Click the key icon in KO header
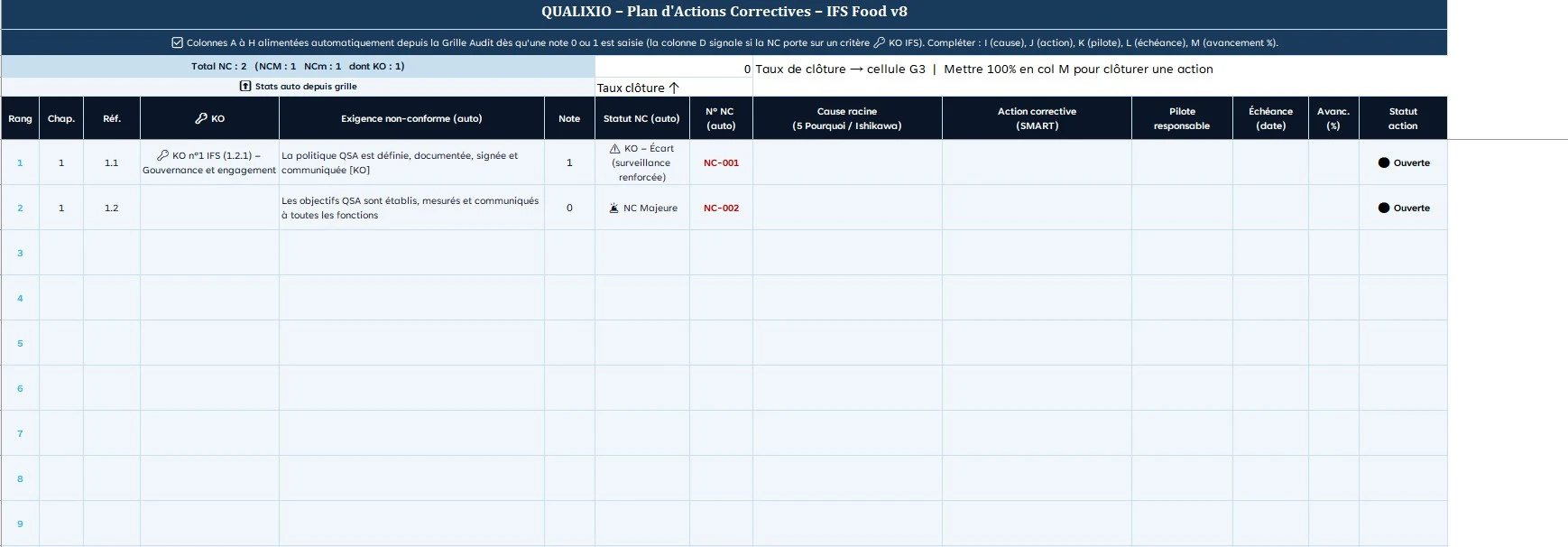The width and height of the screenshot is (1568, 547). pyautogui.click(x=201, y=118)
